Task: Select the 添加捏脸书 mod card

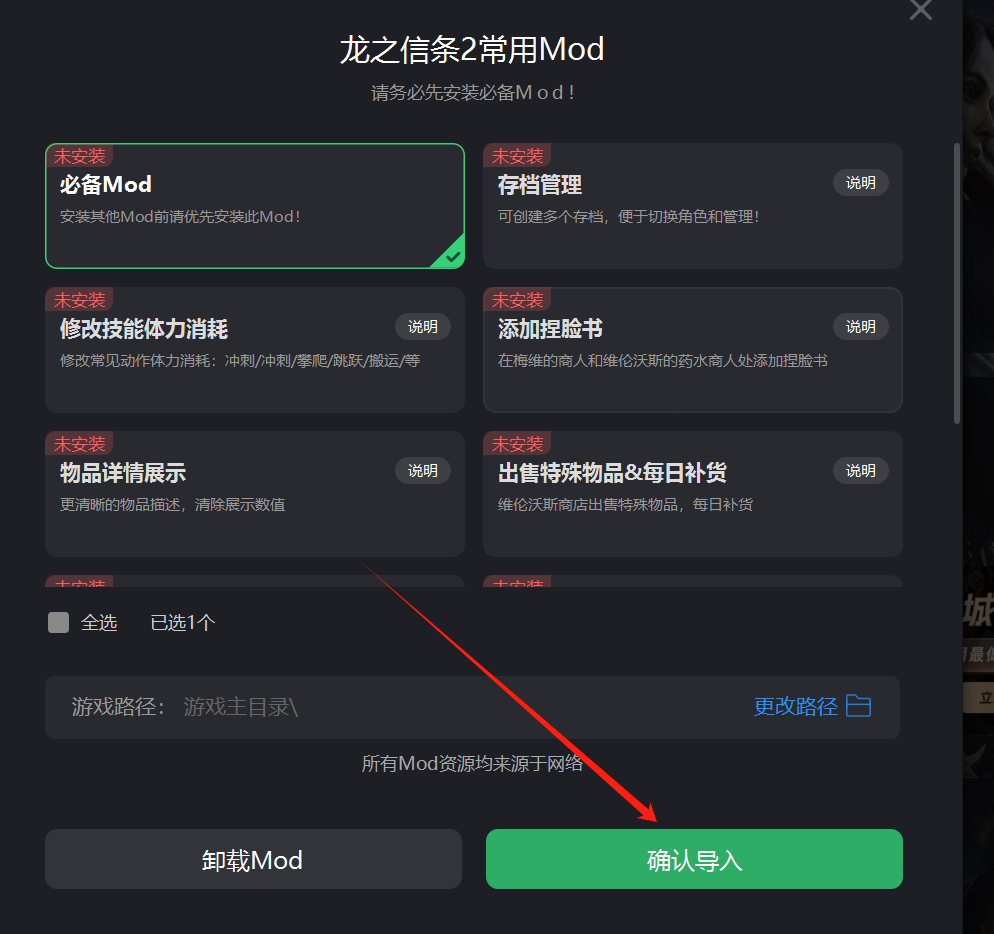Action: point(693,350)
